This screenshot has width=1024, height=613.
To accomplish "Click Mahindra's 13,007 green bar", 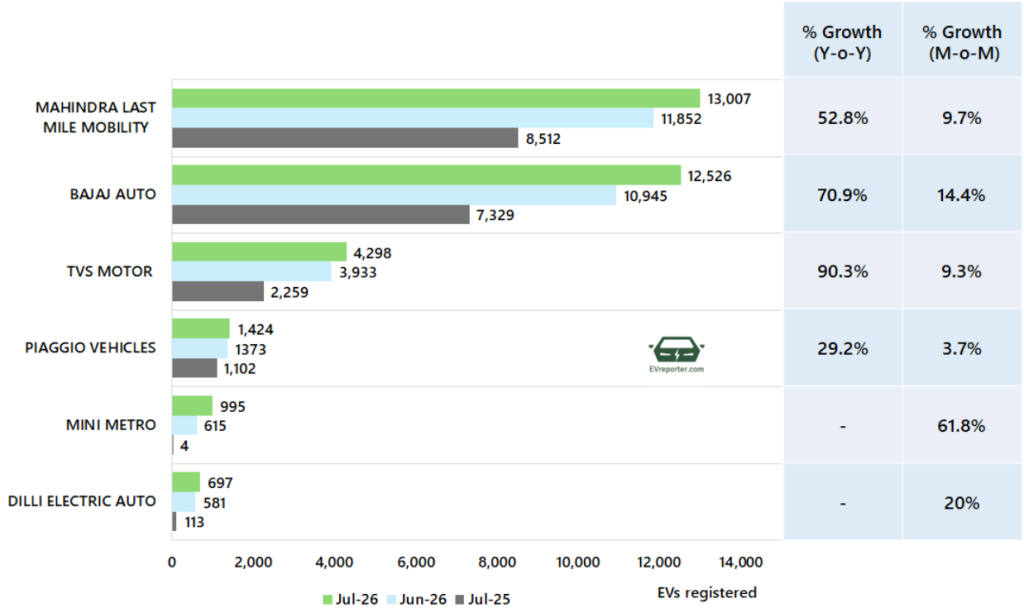I will (x=436, y=99).
